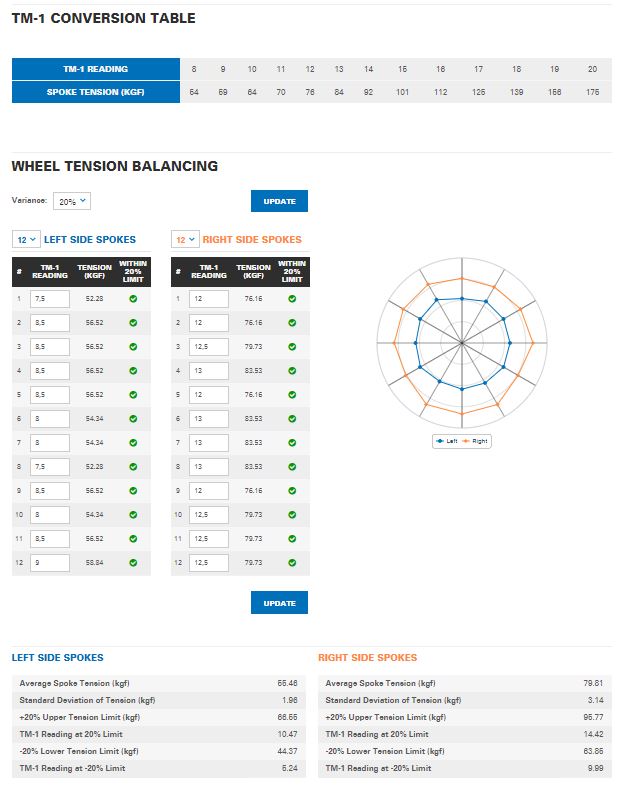Image resolution: width=623 pixels, height=805 pixels.
Task: Click green check icon for right spoke 1
Action: click(292, 298)
